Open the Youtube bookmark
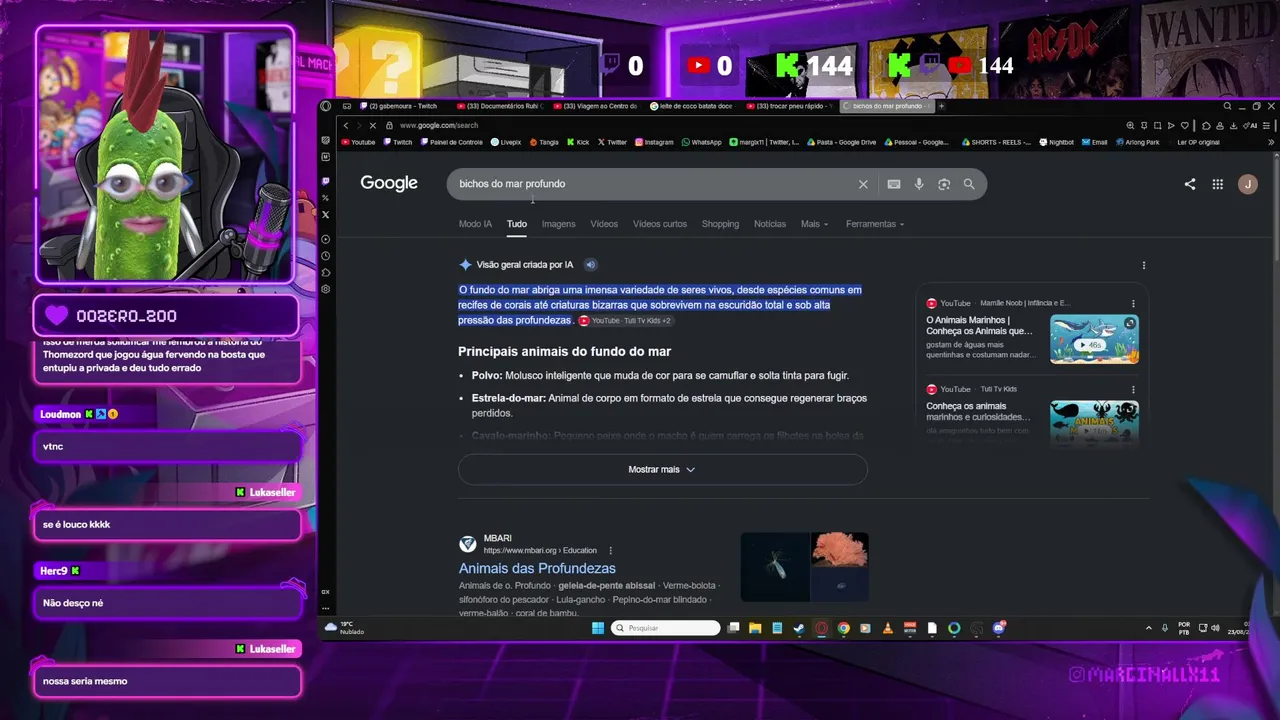1280x720 pixels. (358, 142)
